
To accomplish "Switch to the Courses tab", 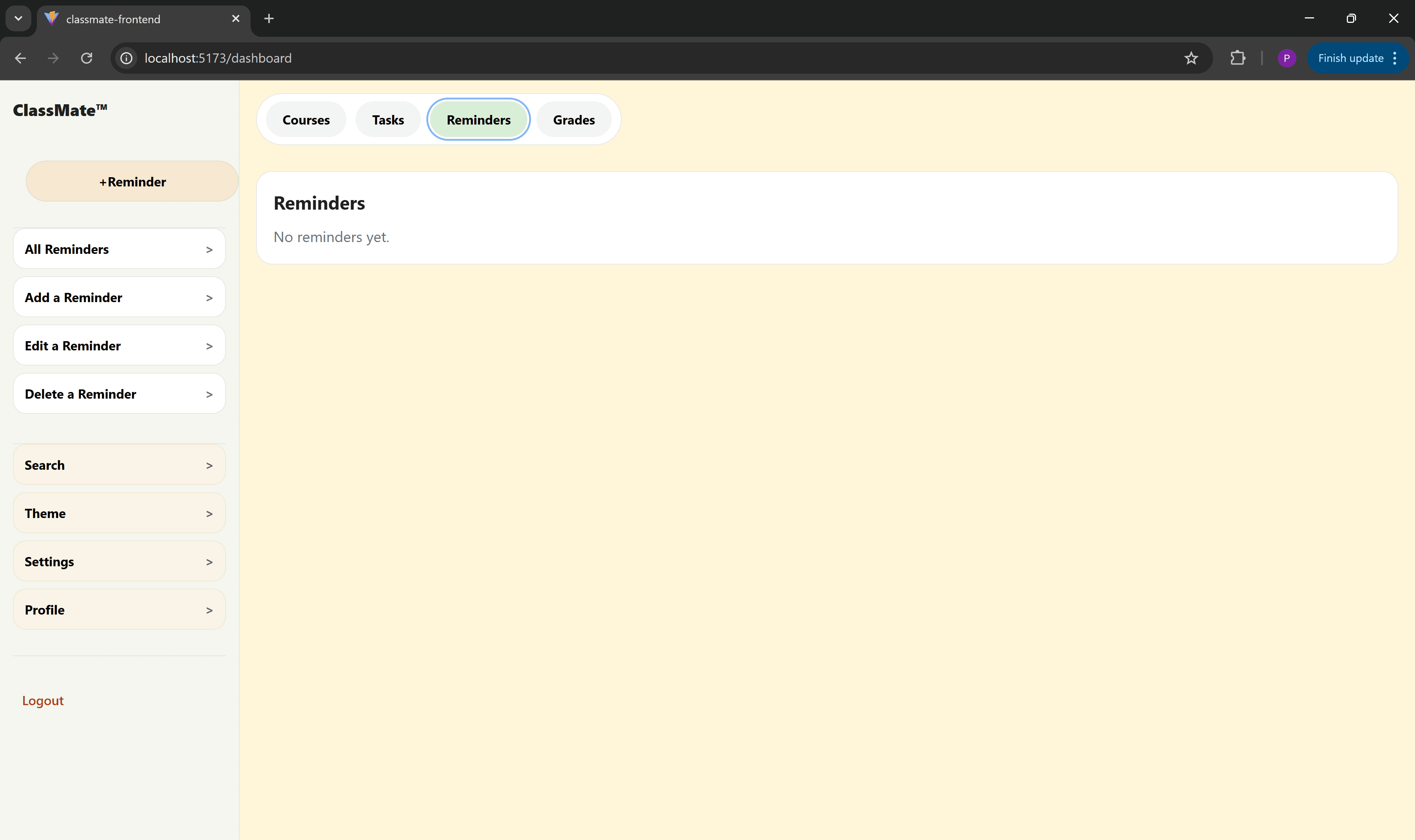I will (x=305, y=120).
